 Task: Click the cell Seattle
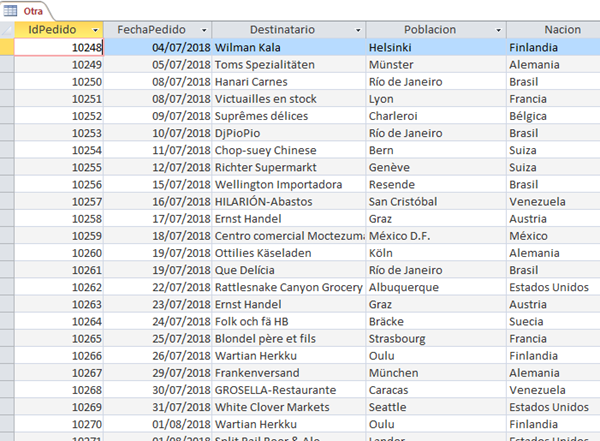(x=436, y=407)
